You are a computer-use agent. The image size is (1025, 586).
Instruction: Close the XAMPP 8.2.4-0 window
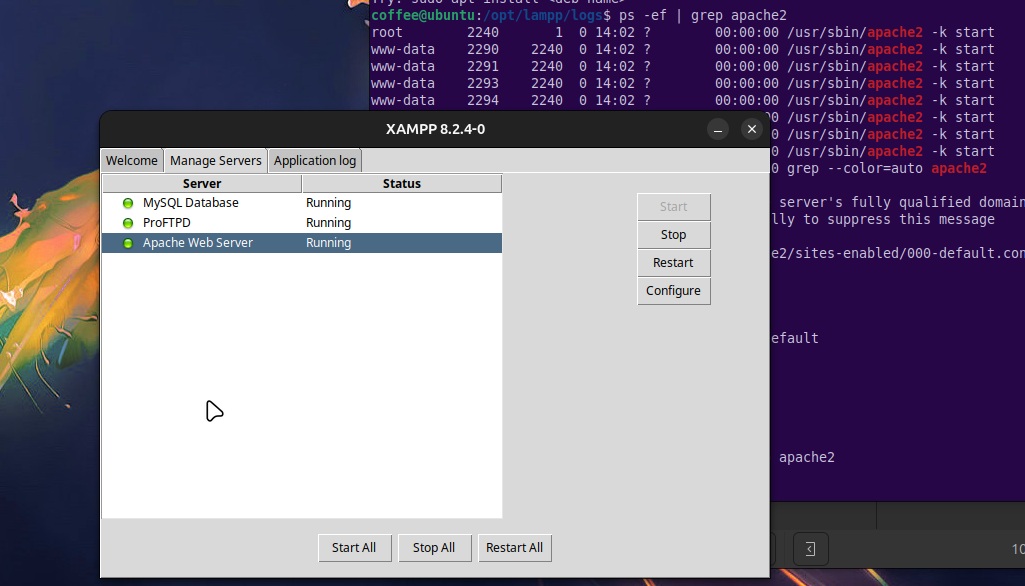pos(752,129)
